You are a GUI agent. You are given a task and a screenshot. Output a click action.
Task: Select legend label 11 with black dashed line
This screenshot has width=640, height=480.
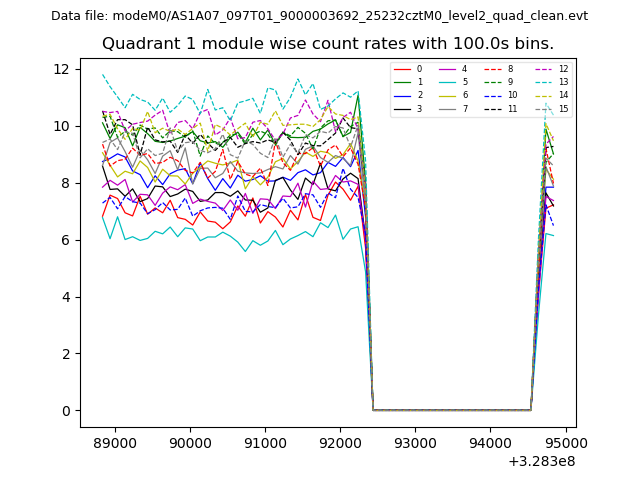pyautogui.click(x=512, y=108)
